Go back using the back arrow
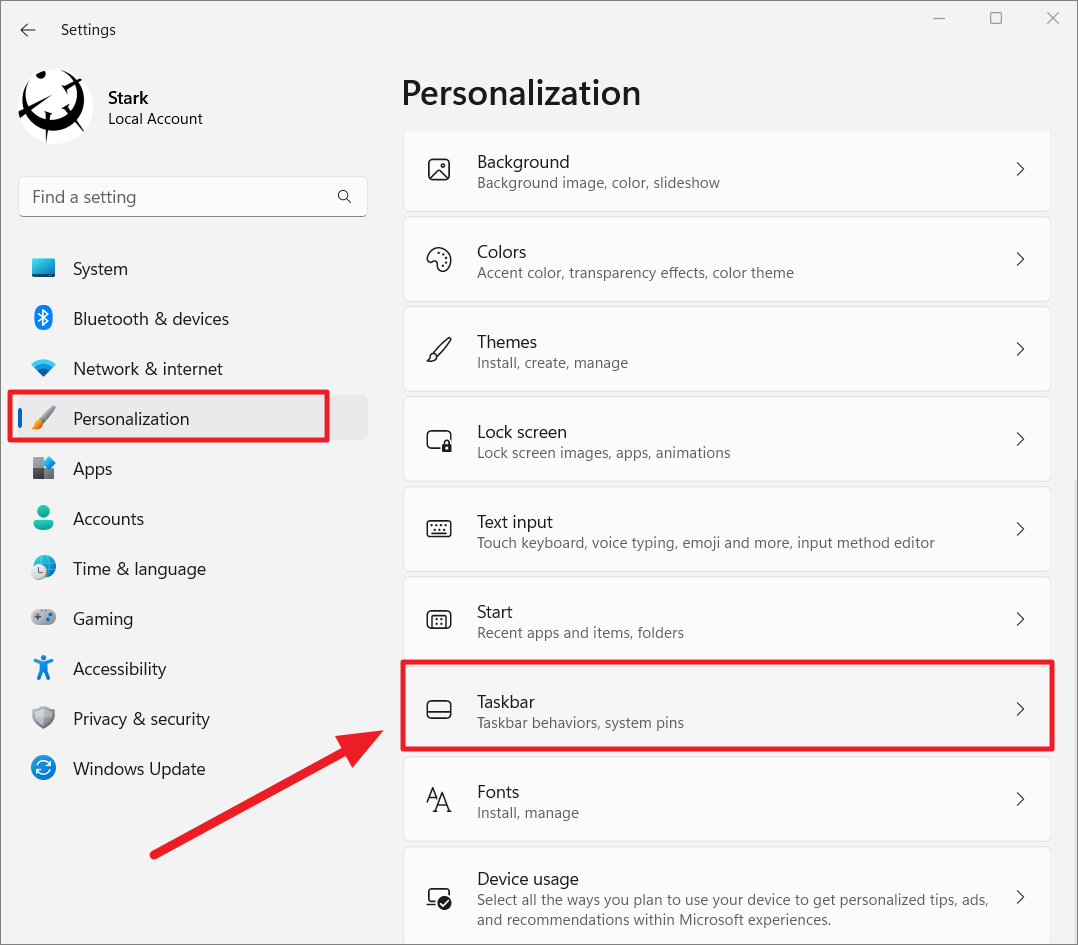The width and height of the screenshot is (1078, 945). coord(27,30)
